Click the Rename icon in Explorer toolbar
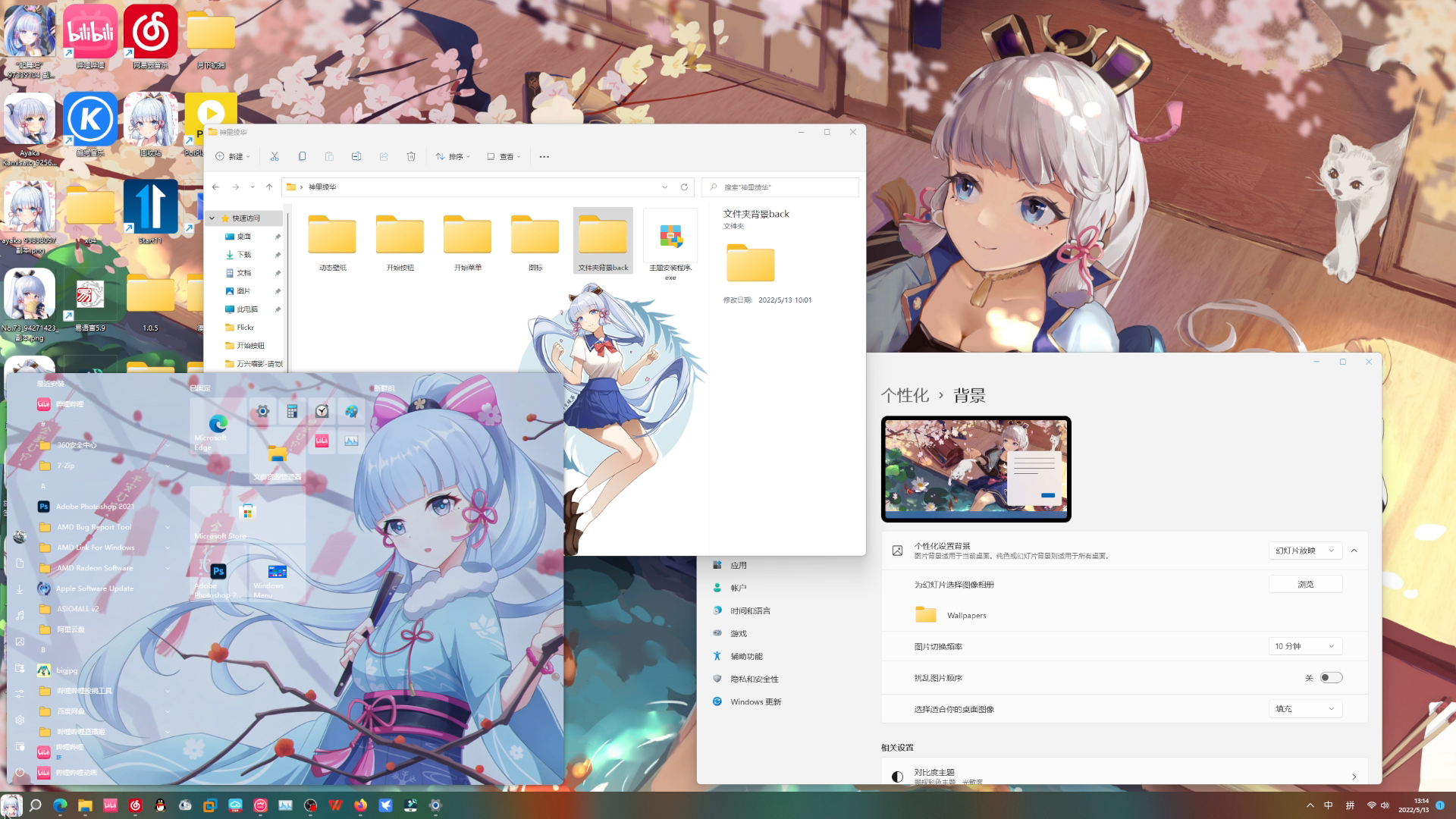Screen dimensions: 1456x819 [x=356, y=156]
